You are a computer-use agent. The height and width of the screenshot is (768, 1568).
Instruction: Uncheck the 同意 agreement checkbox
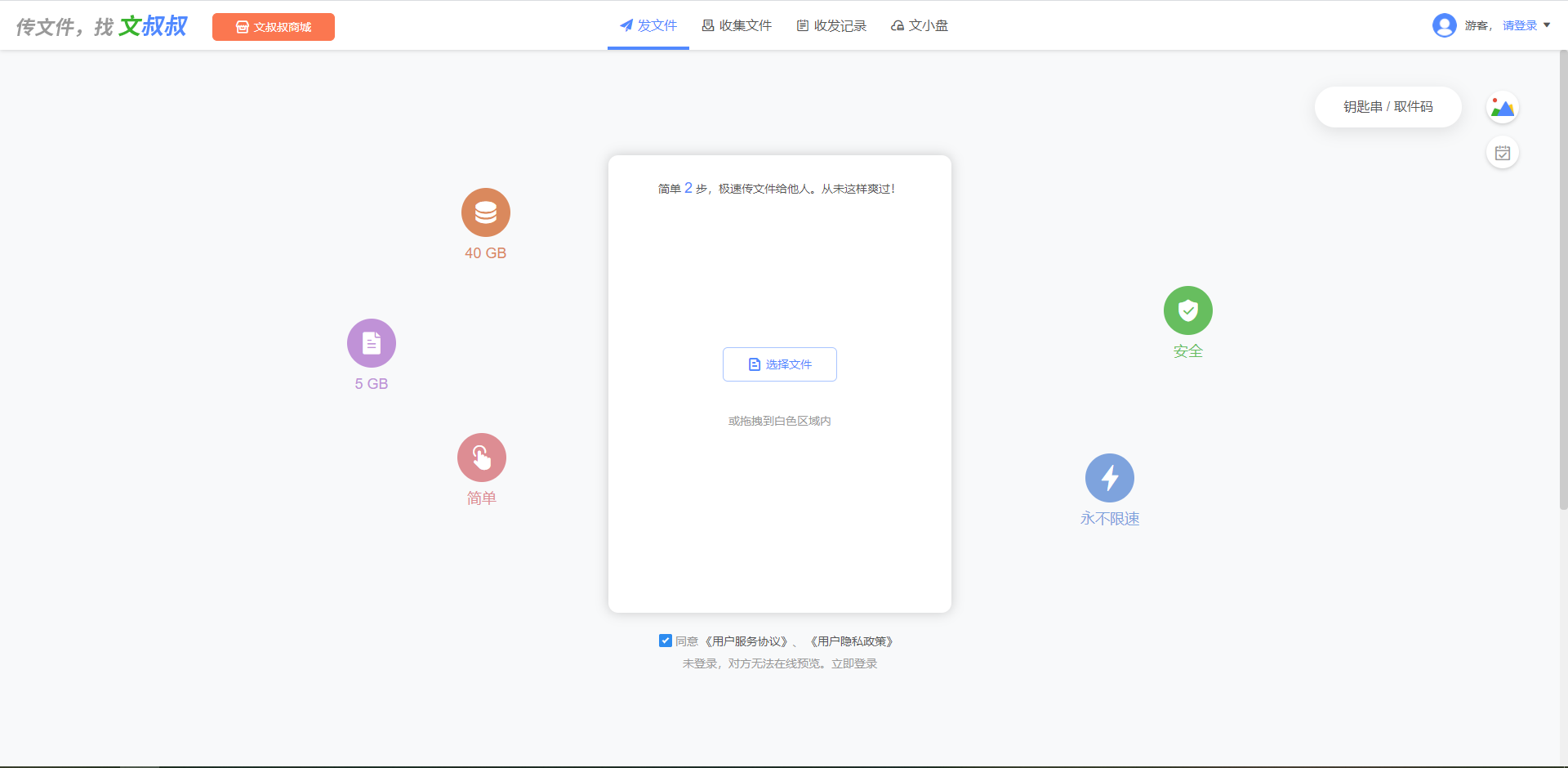[x=666, y=641]
